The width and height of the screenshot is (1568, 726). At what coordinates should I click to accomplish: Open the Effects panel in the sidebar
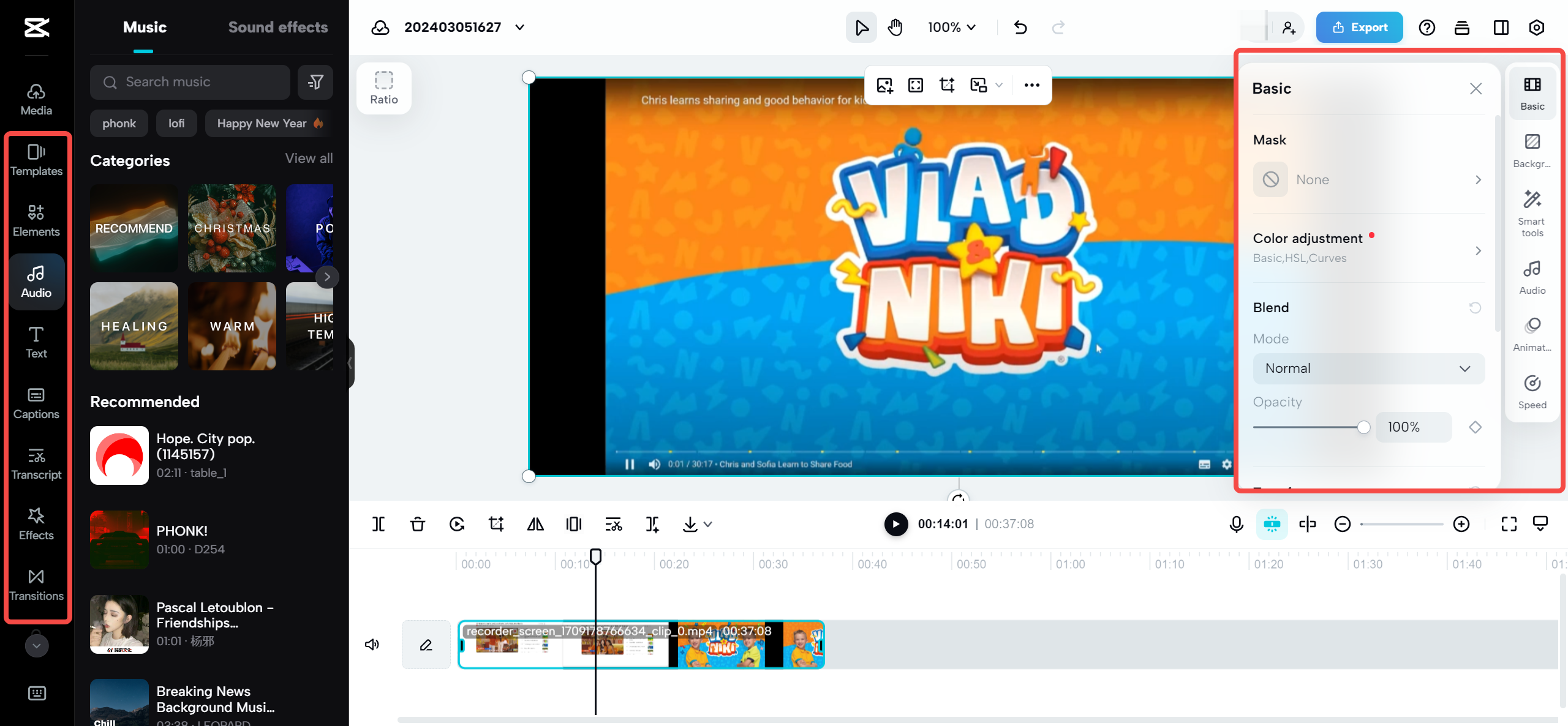coord(36,523)
